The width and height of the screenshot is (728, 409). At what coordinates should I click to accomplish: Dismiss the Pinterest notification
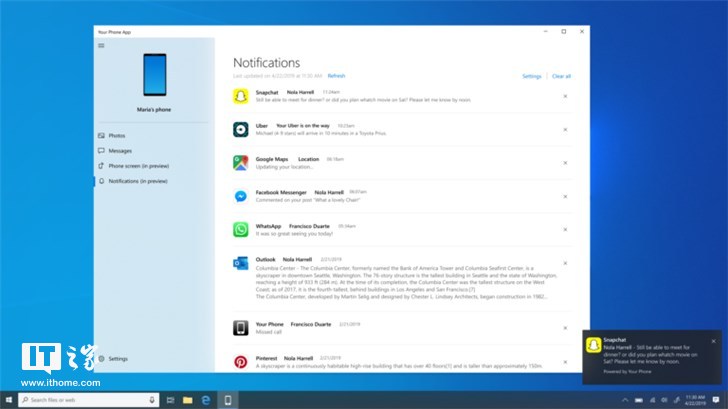point(565,362)
